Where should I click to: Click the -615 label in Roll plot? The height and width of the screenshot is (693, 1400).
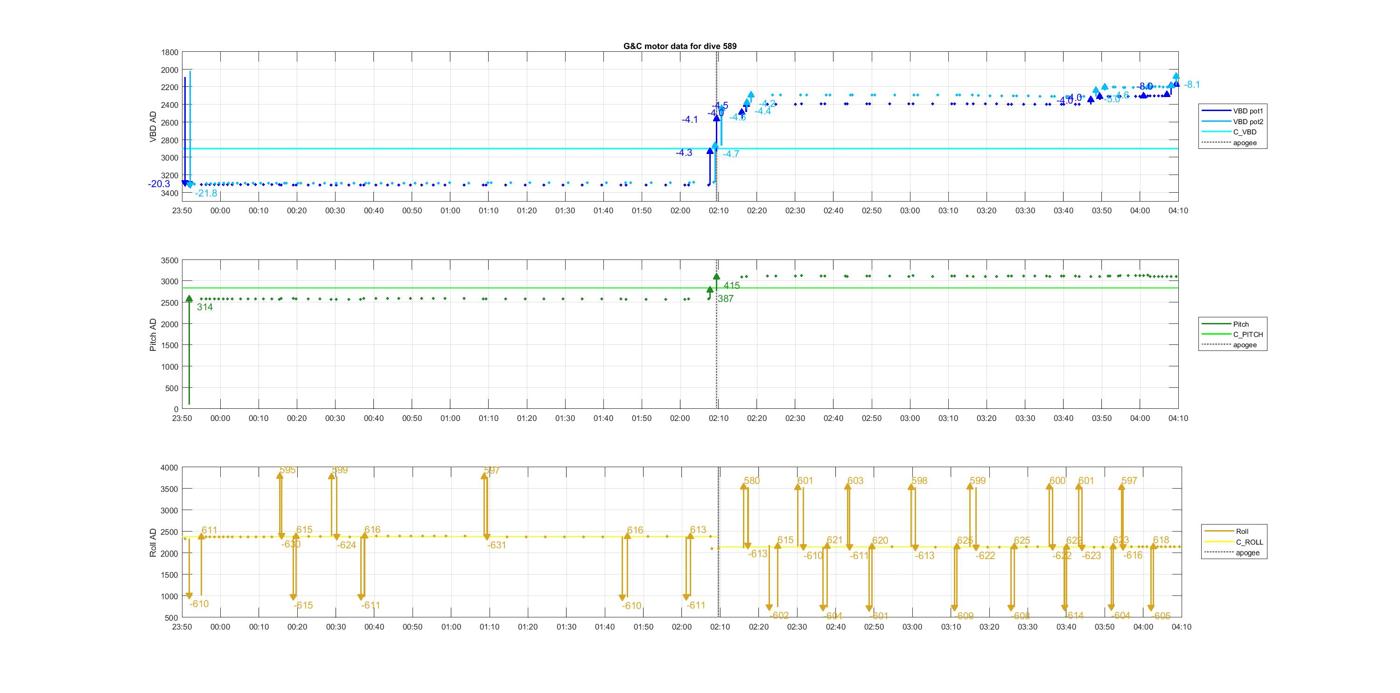pos(303,606)
